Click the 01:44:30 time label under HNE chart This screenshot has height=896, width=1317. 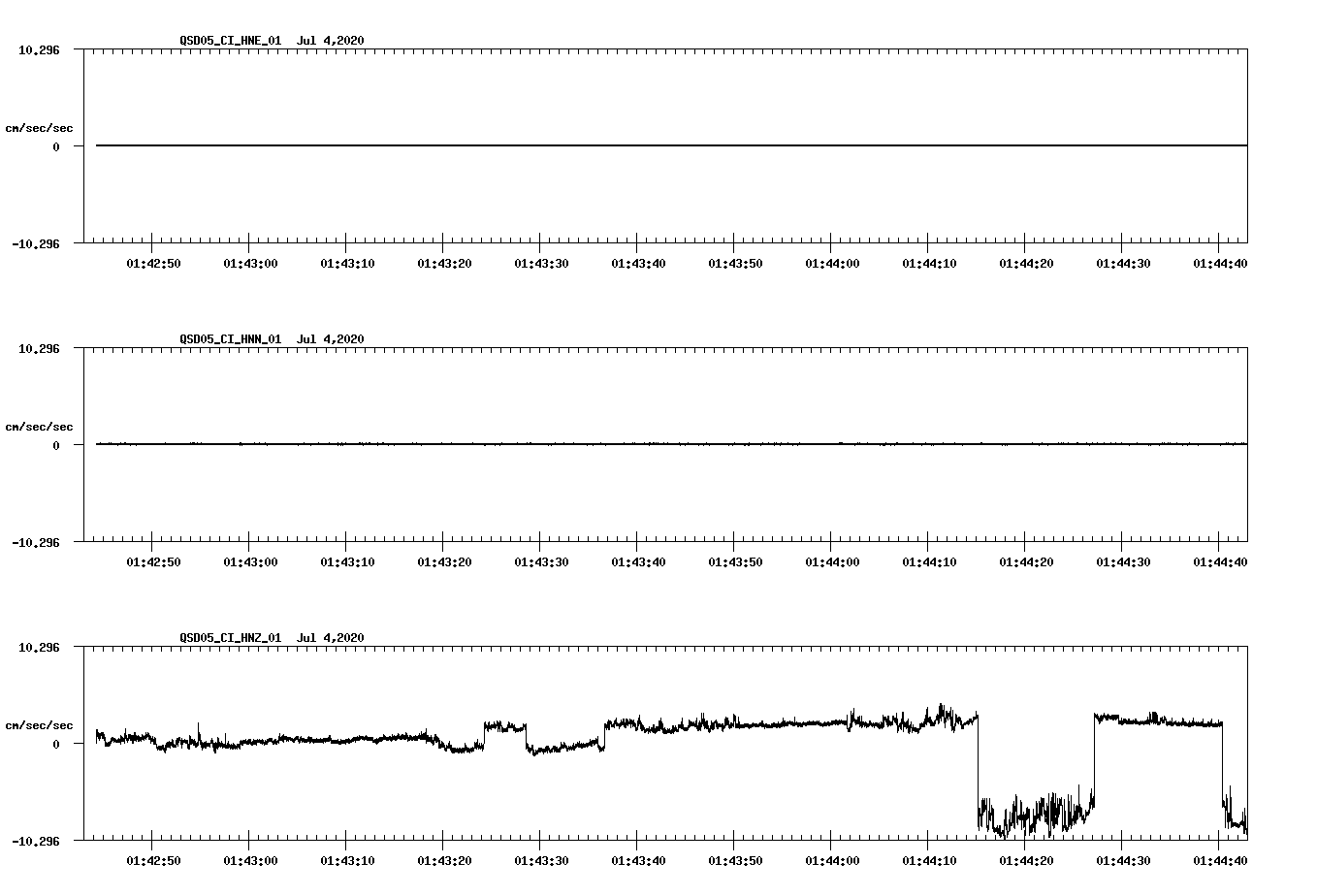1123,264
